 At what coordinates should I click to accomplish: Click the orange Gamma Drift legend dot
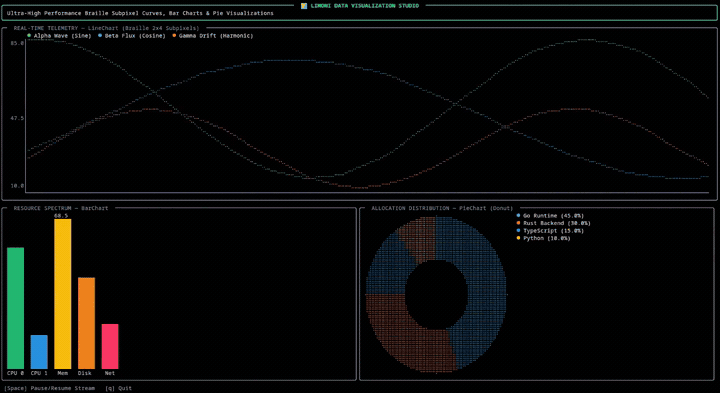point(174,35)
